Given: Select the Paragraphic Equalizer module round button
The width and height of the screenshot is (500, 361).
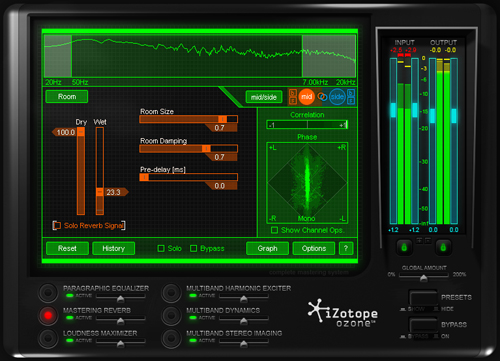Looking at the screenshot, I should point(48,293).
